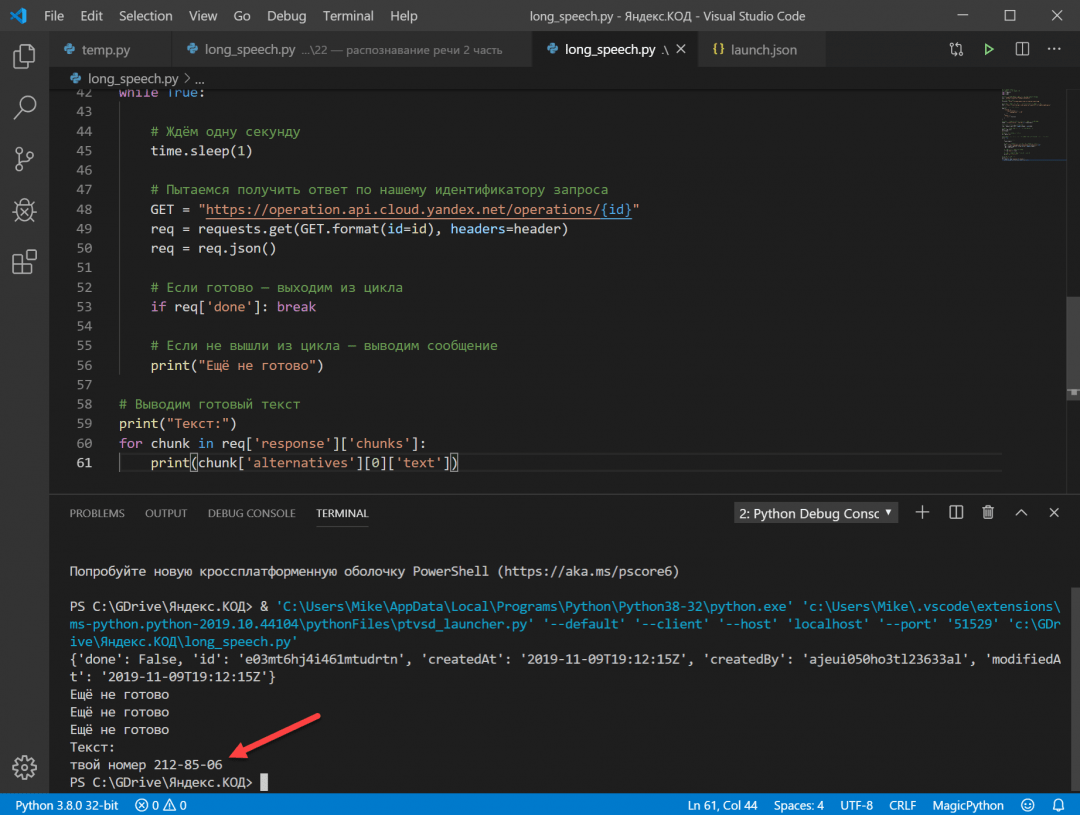The image size is (1080, 815).
Task: Split the editor to the right
Action: click(1022, 49)
